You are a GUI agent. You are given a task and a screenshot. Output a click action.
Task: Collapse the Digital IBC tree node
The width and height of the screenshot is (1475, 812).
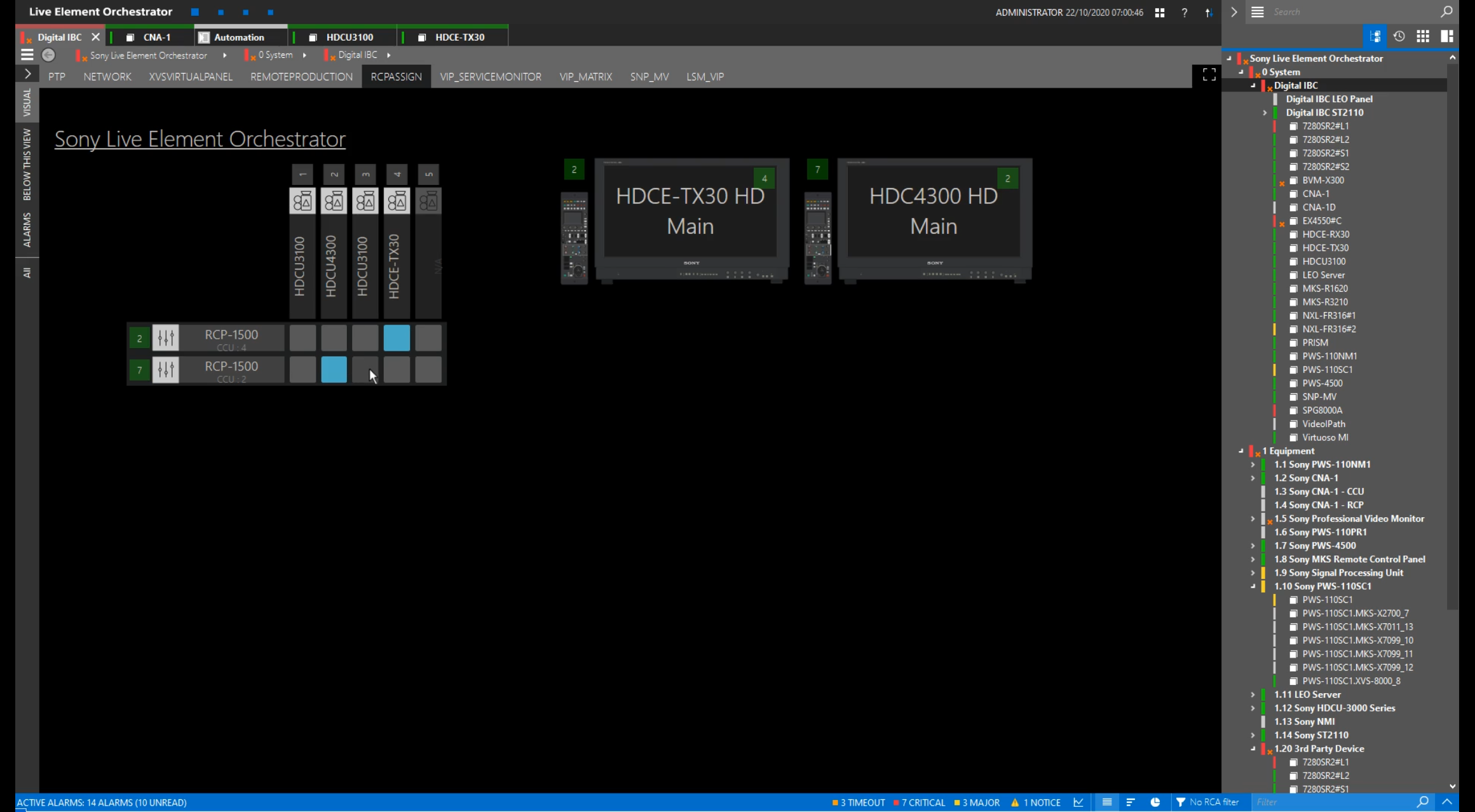[1253, 85]
